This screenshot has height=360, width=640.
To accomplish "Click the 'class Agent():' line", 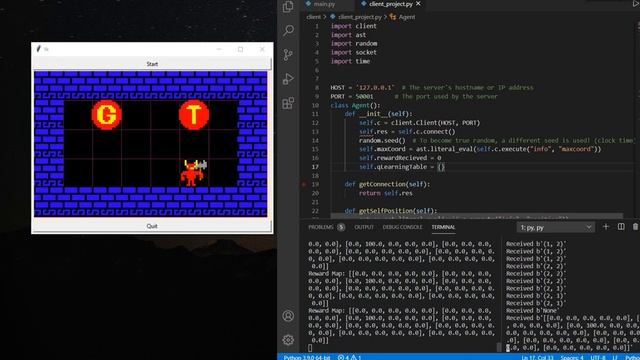I will (x=355, y=105).
